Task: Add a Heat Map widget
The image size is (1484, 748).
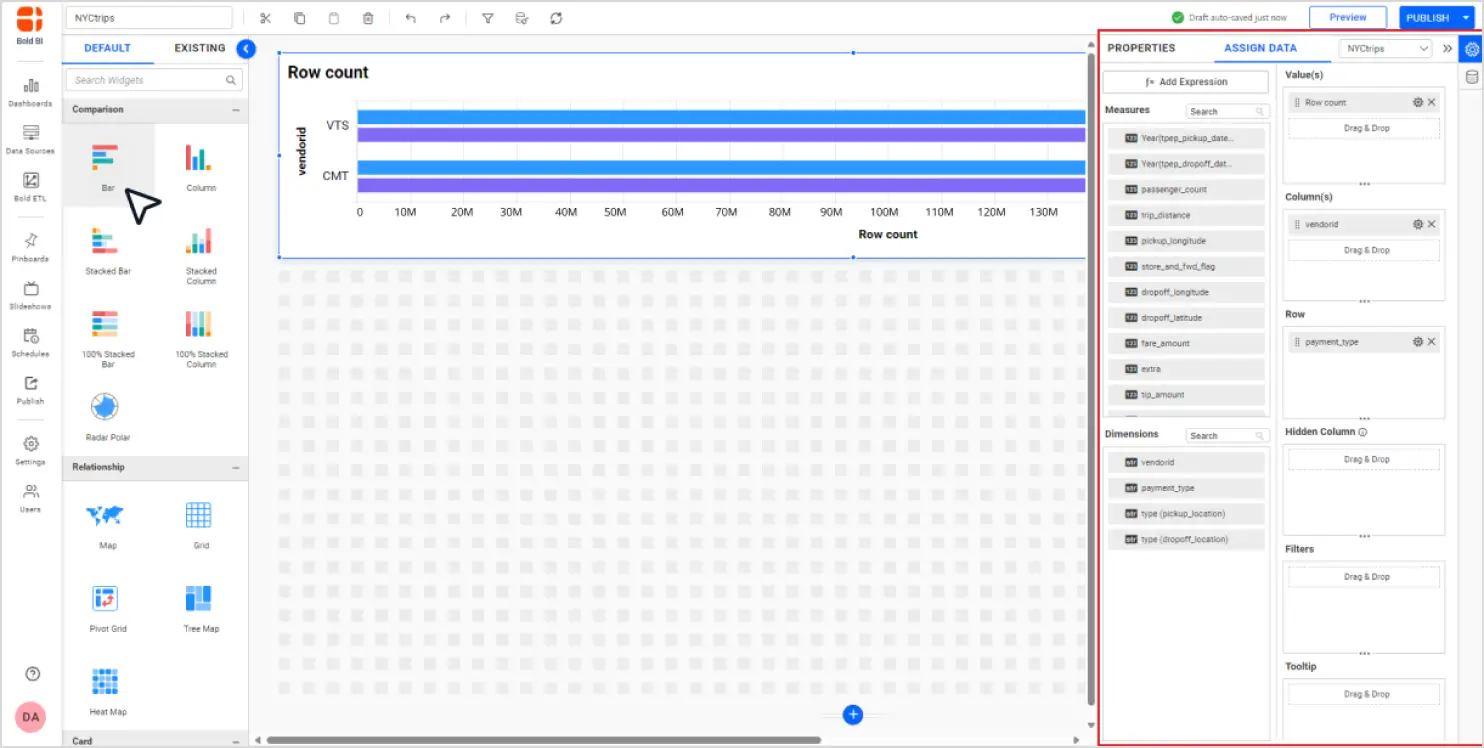Action: 105,682
